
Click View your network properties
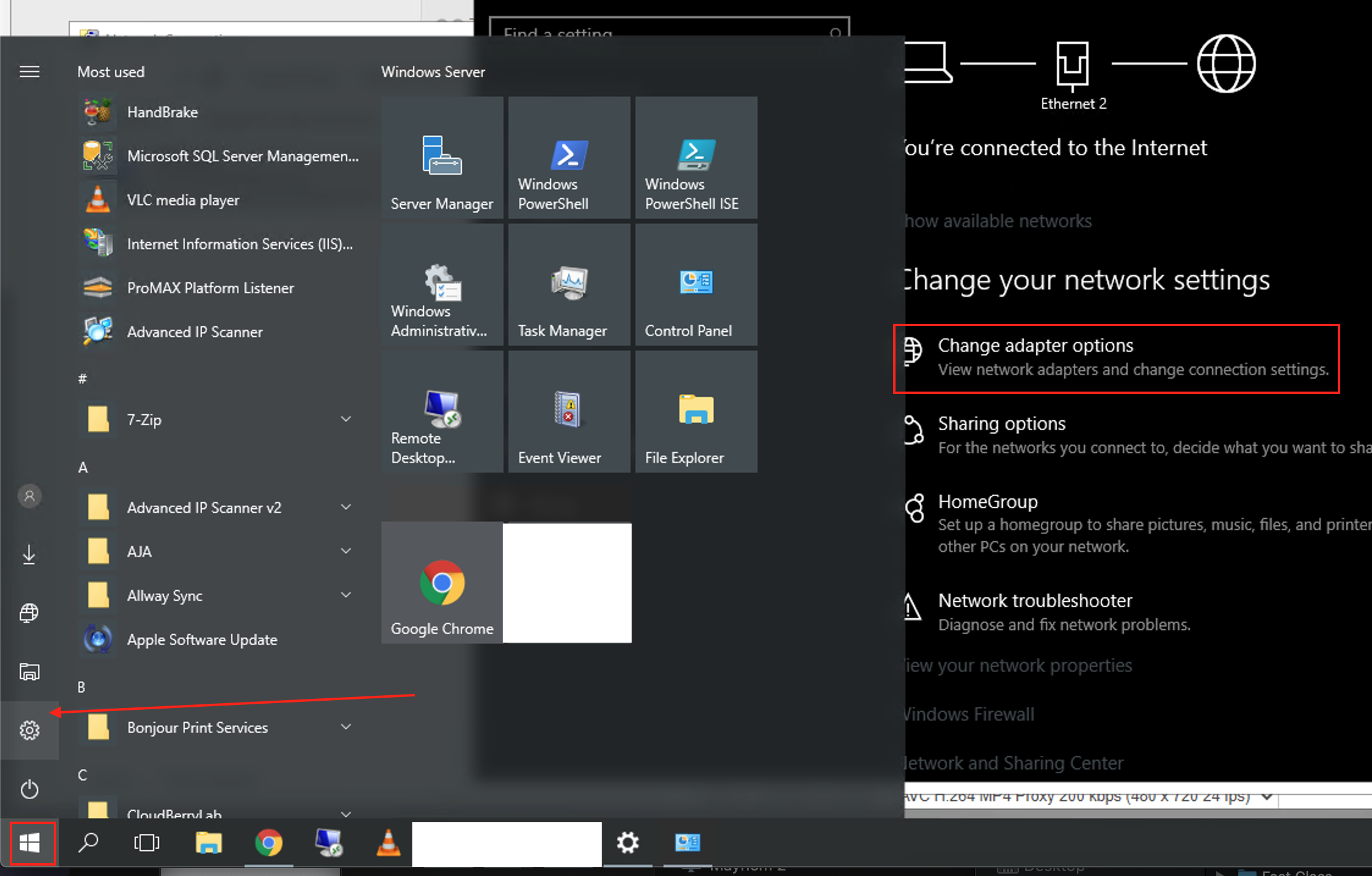click(1018, 665)
